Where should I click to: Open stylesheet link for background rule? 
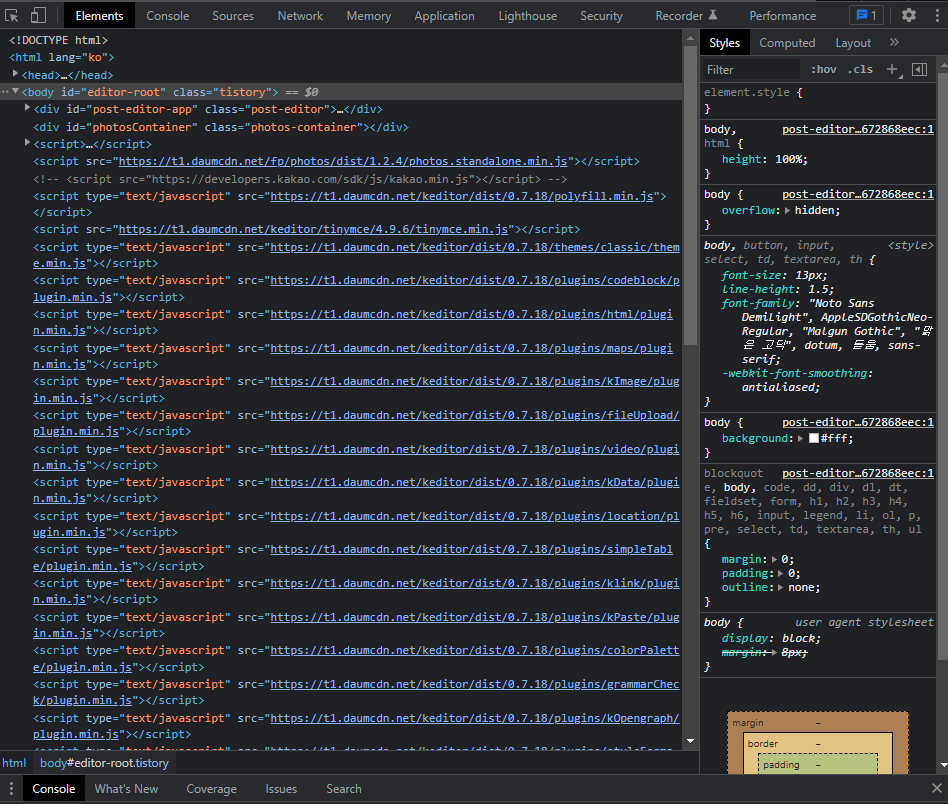(x=857, y=422)
